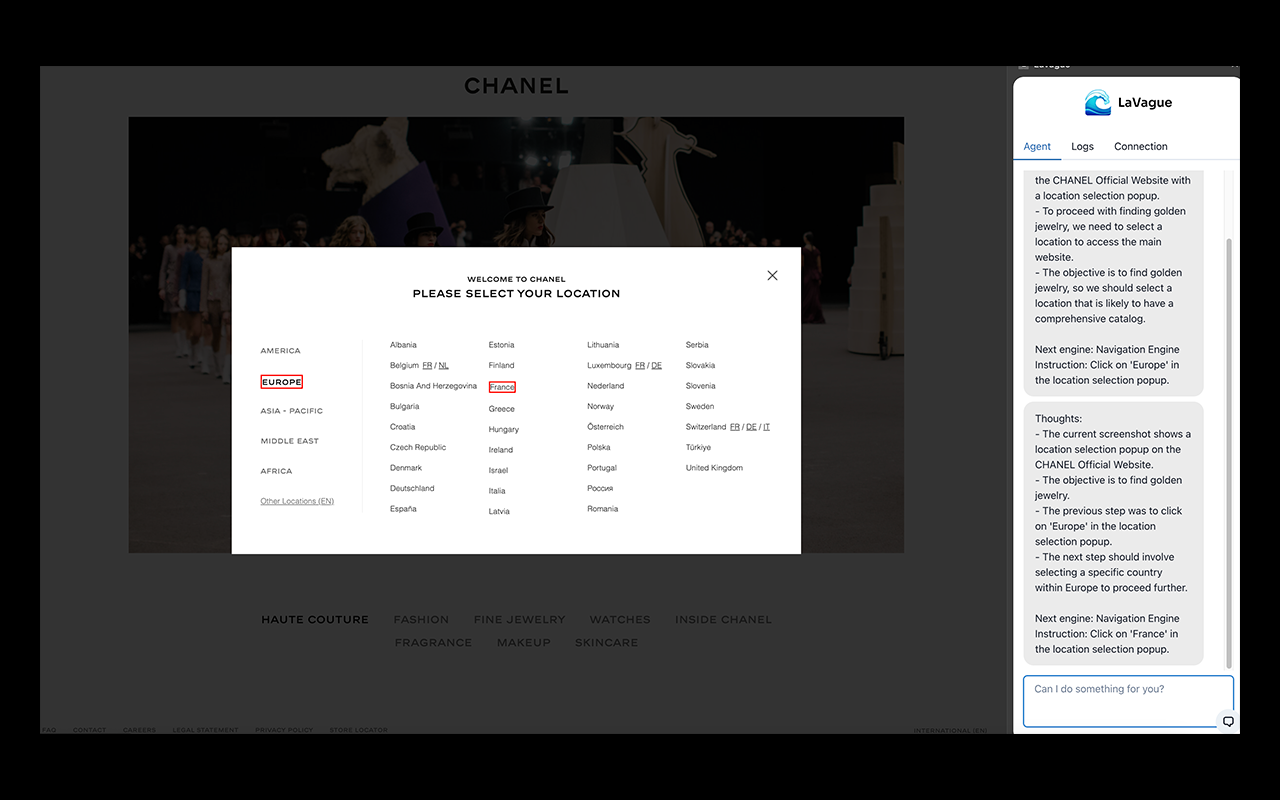
Task: Select the Agent tab
Action: [x=1037, y=146]
